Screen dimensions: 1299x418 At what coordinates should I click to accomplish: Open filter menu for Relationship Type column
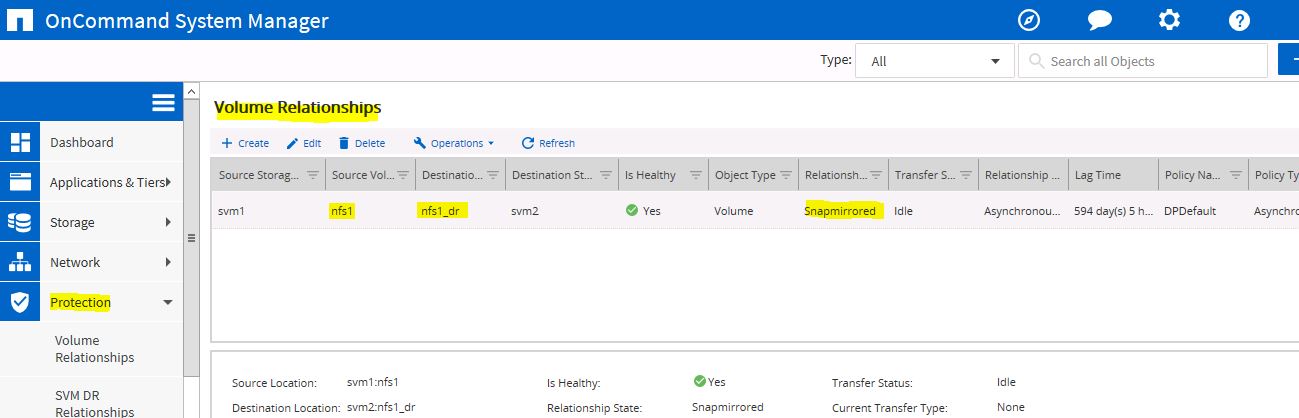(x=1056, y=175)
